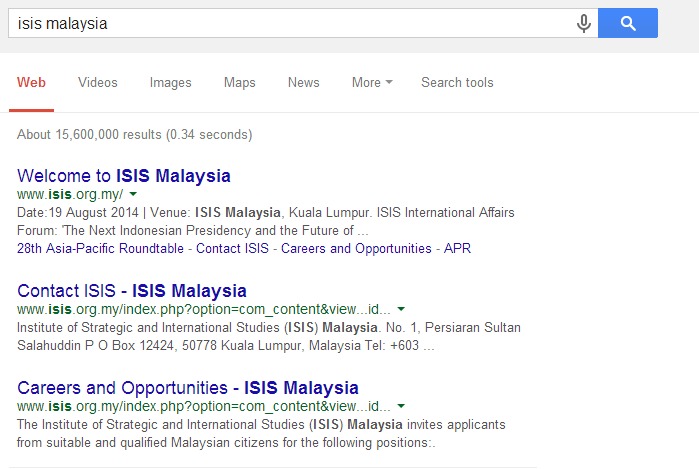Open '28th Asia-Pacific Roundtable' sitelink

pos(100,248)
